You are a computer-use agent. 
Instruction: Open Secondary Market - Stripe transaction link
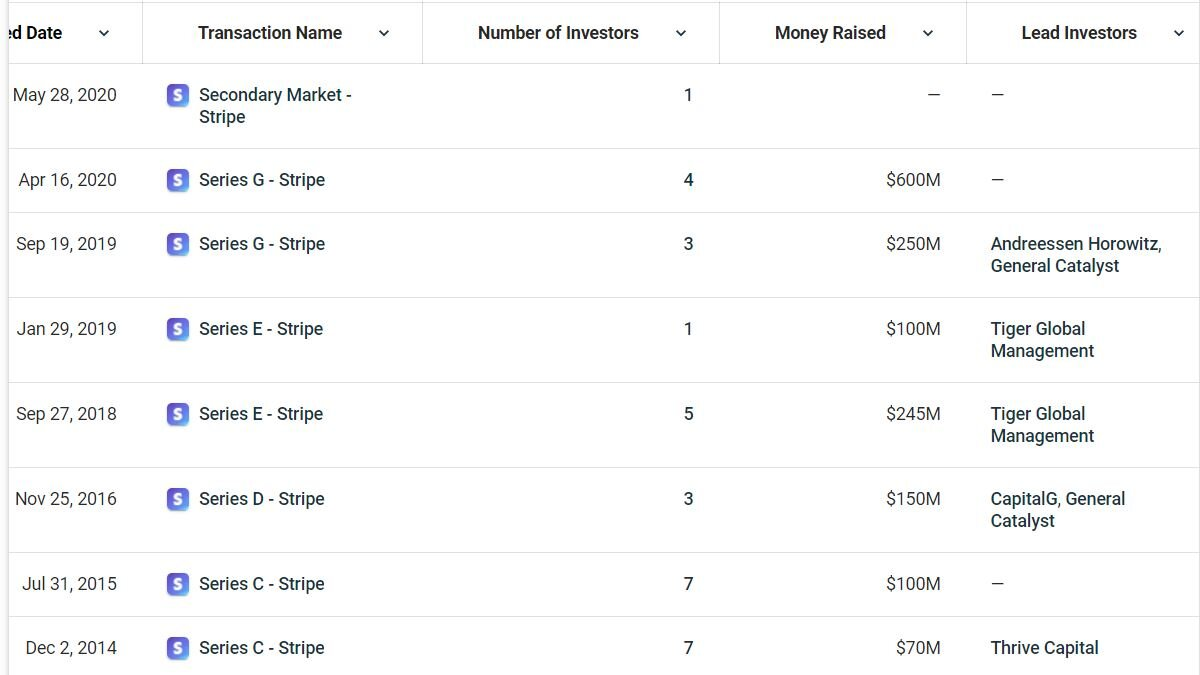click(x=275, y=106)
